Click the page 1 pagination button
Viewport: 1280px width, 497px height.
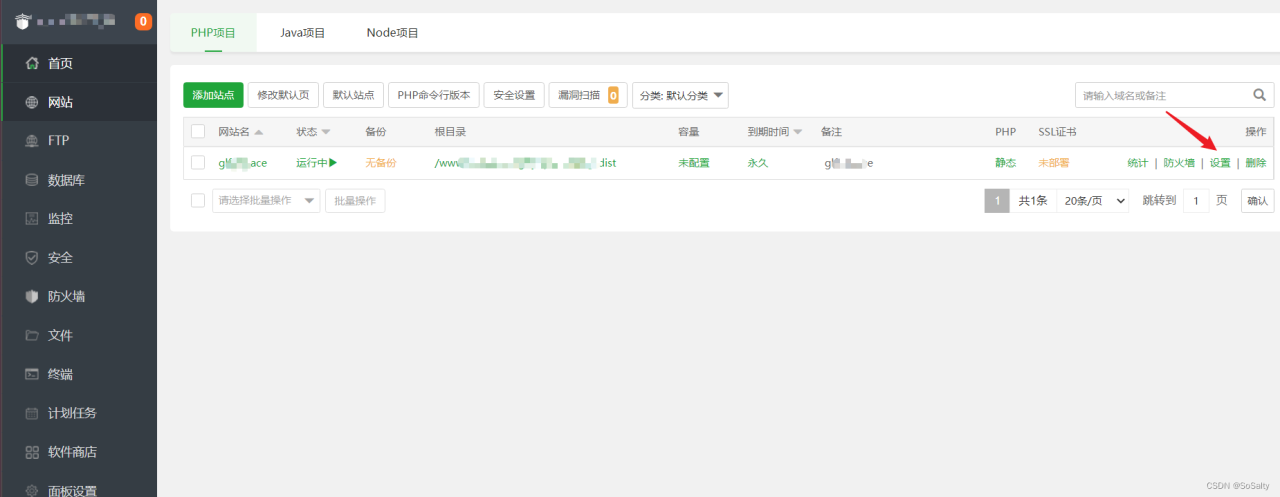tap(996, 200)
